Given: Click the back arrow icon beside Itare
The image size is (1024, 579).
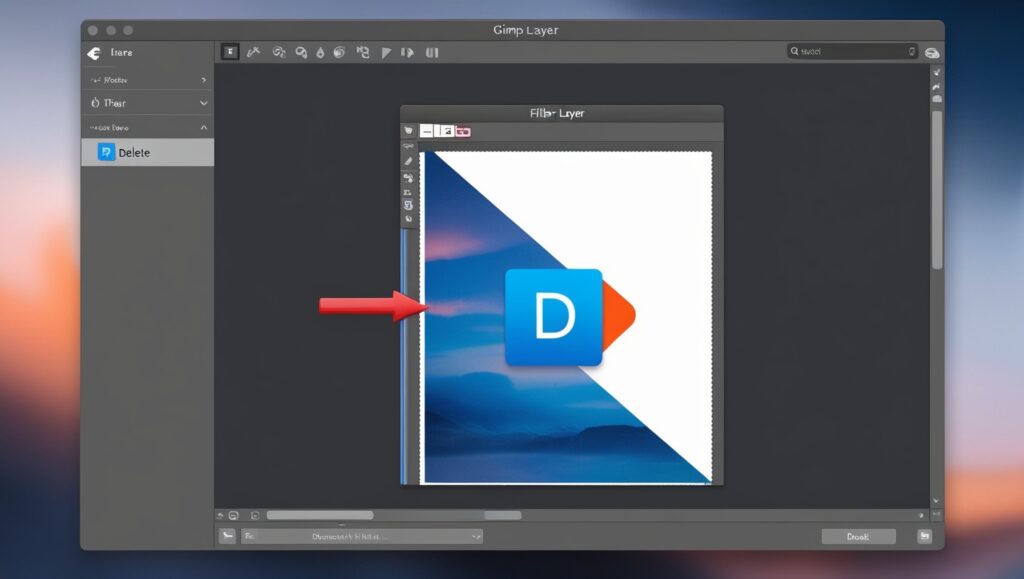Looking at the screenshot, I should 94,53.
